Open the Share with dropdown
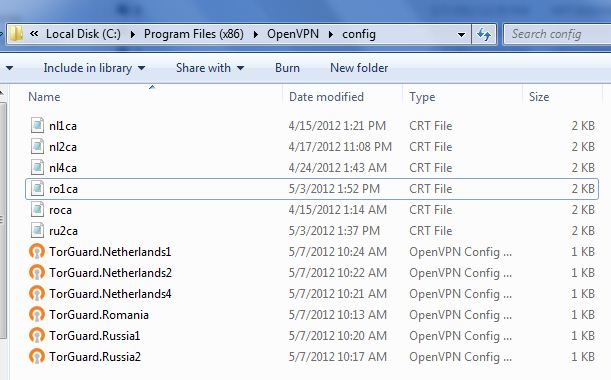The image size is (611, 380). 210,68
